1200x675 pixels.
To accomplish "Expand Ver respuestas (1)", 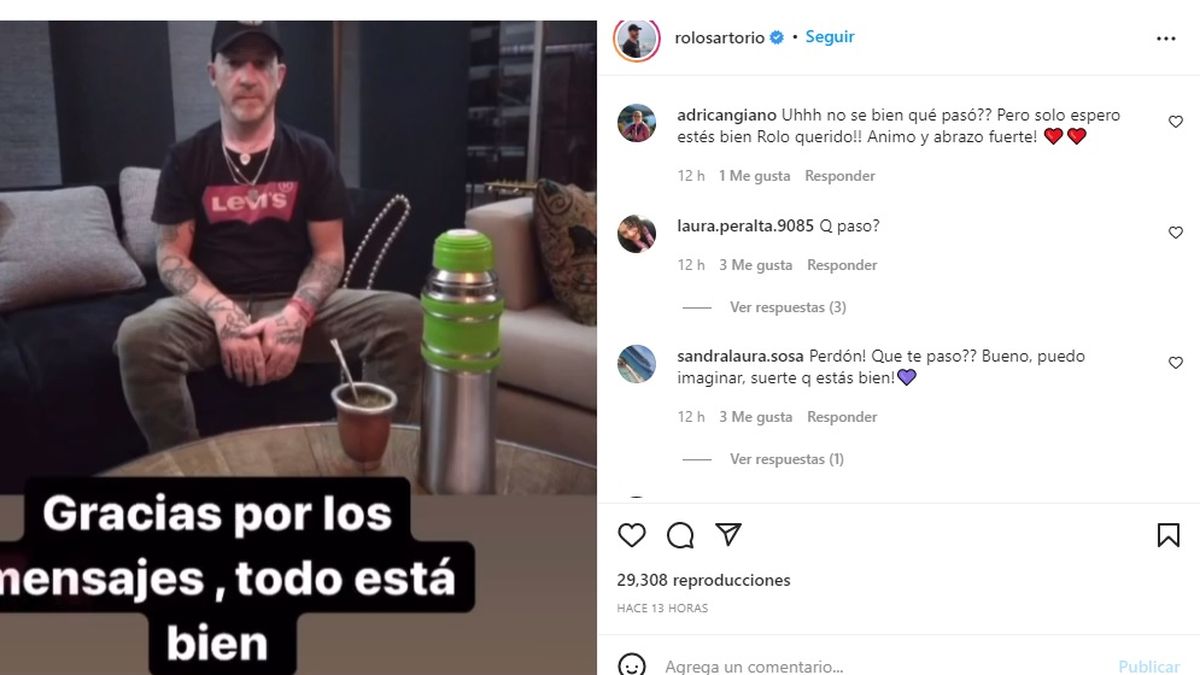I will (x=787, y=459).
